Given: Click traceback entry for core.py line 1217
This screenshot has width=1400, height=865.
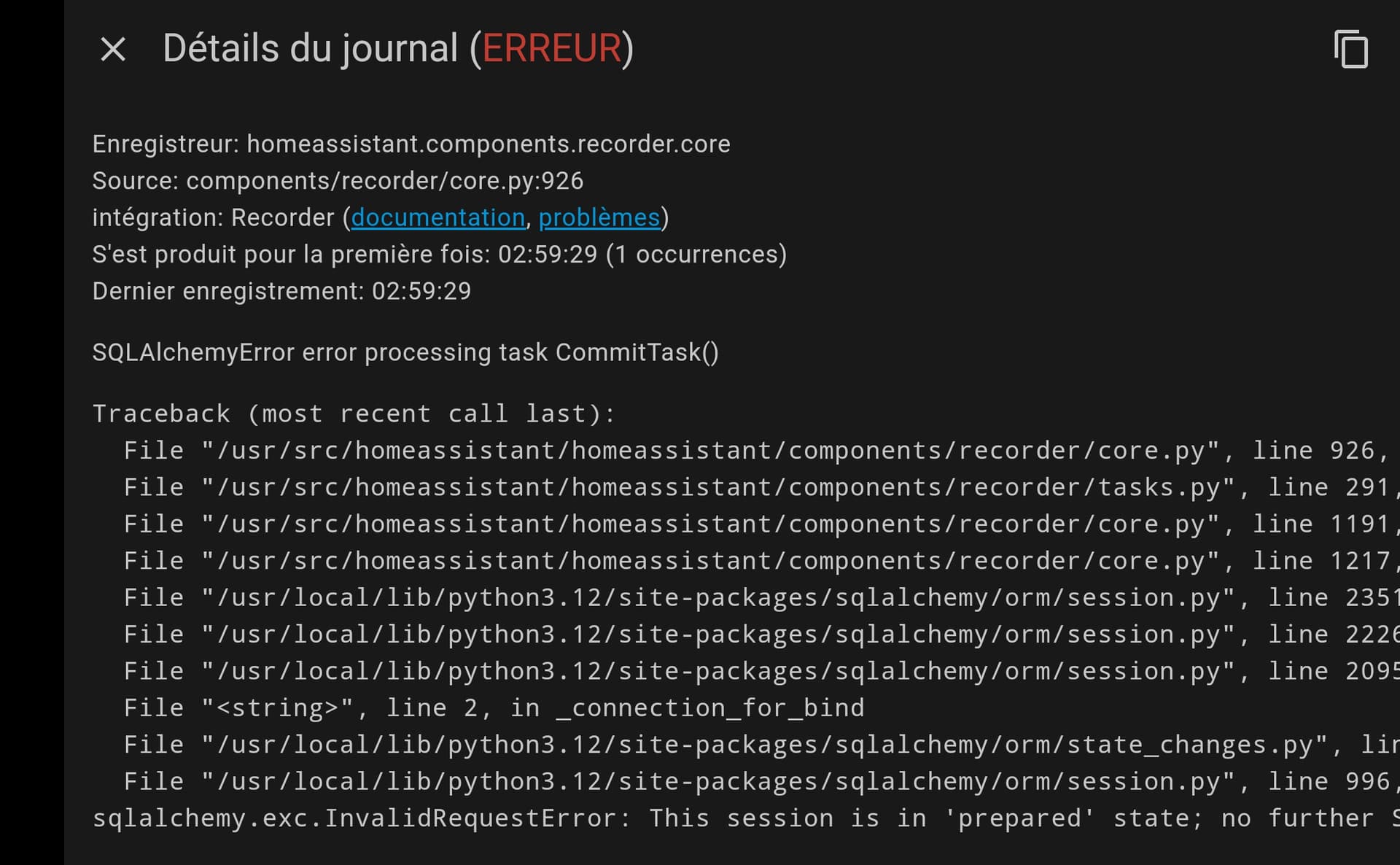Looking at the screenshot, I should coord(761,561).
